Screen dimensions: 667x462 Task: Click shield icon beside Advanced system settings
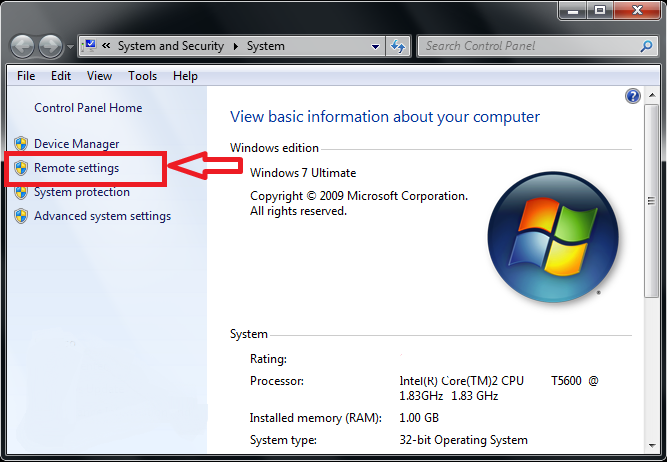point(21,216)
